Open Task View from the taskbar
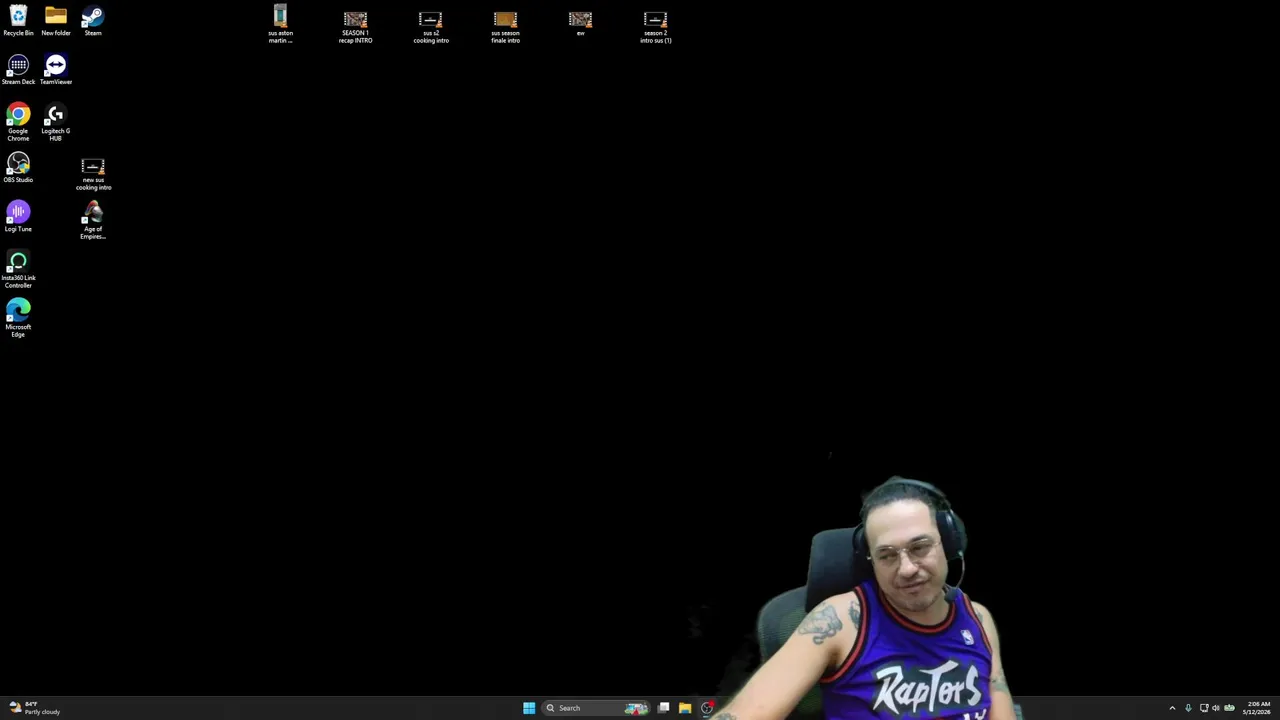 point(663,708)
